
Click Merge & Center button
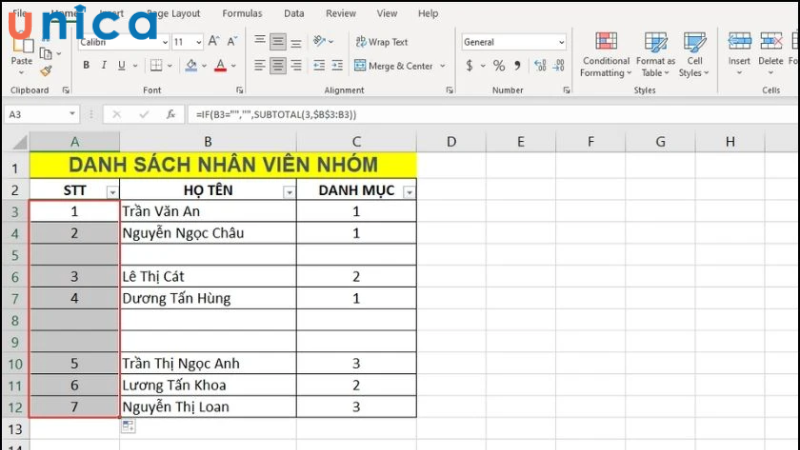(x=393, y=65)
